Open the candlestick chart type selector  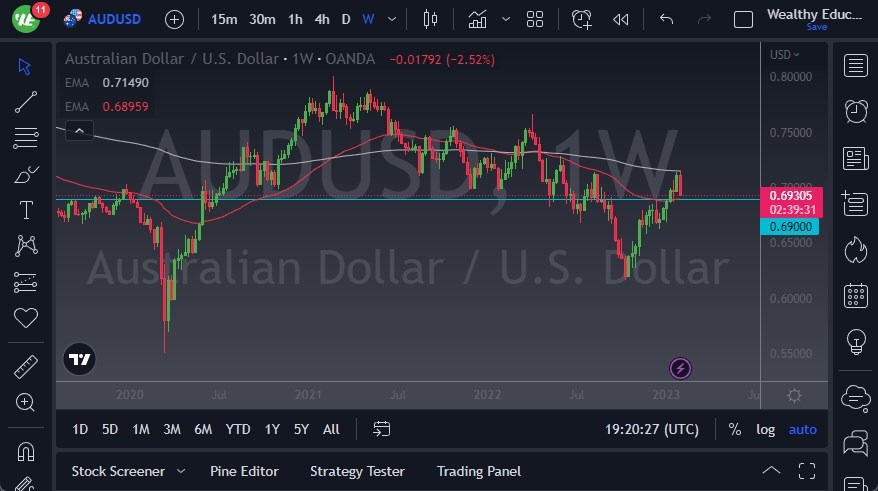click(431, 19)
